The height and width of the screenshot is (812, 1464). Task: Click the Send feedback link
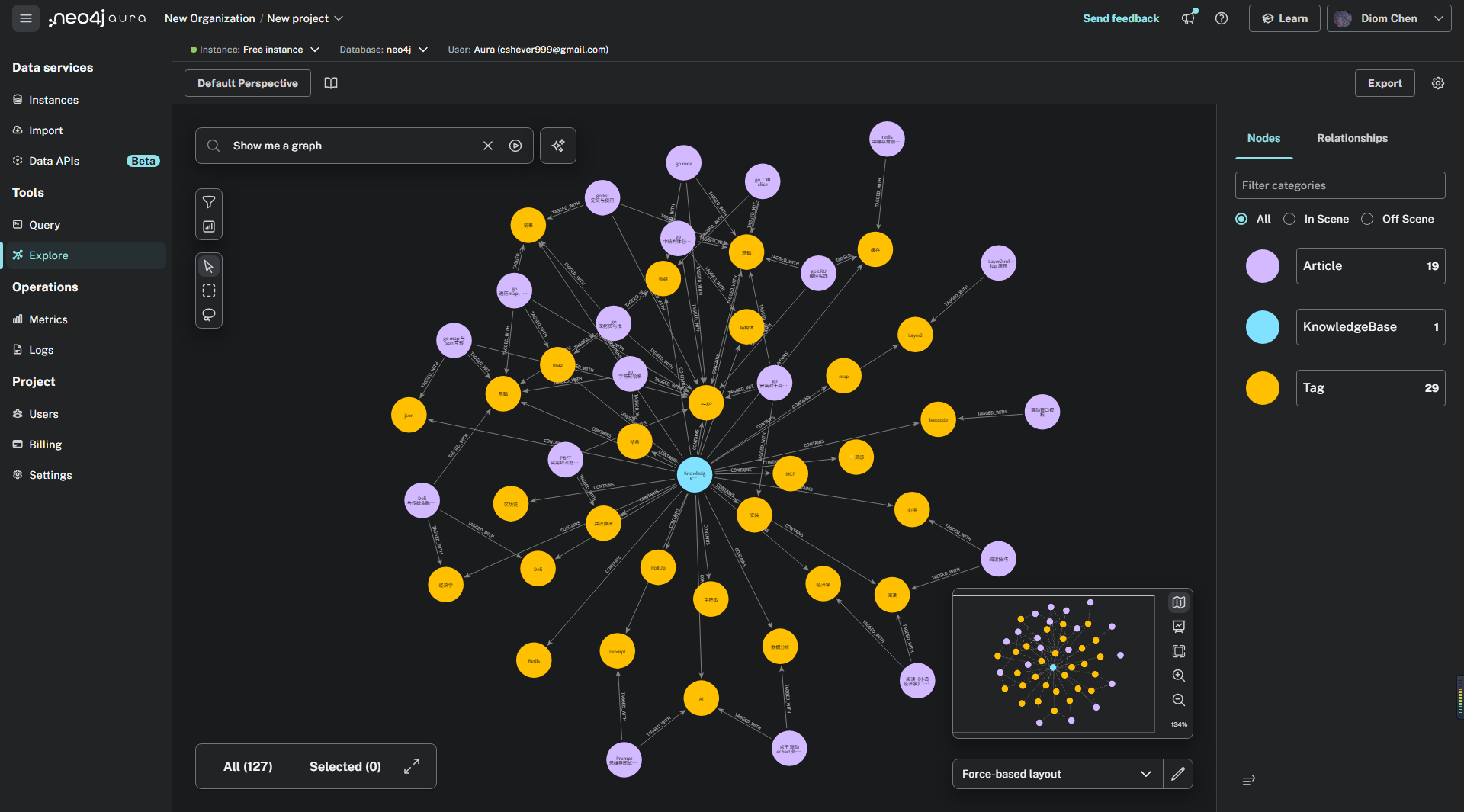point(1121,18)
